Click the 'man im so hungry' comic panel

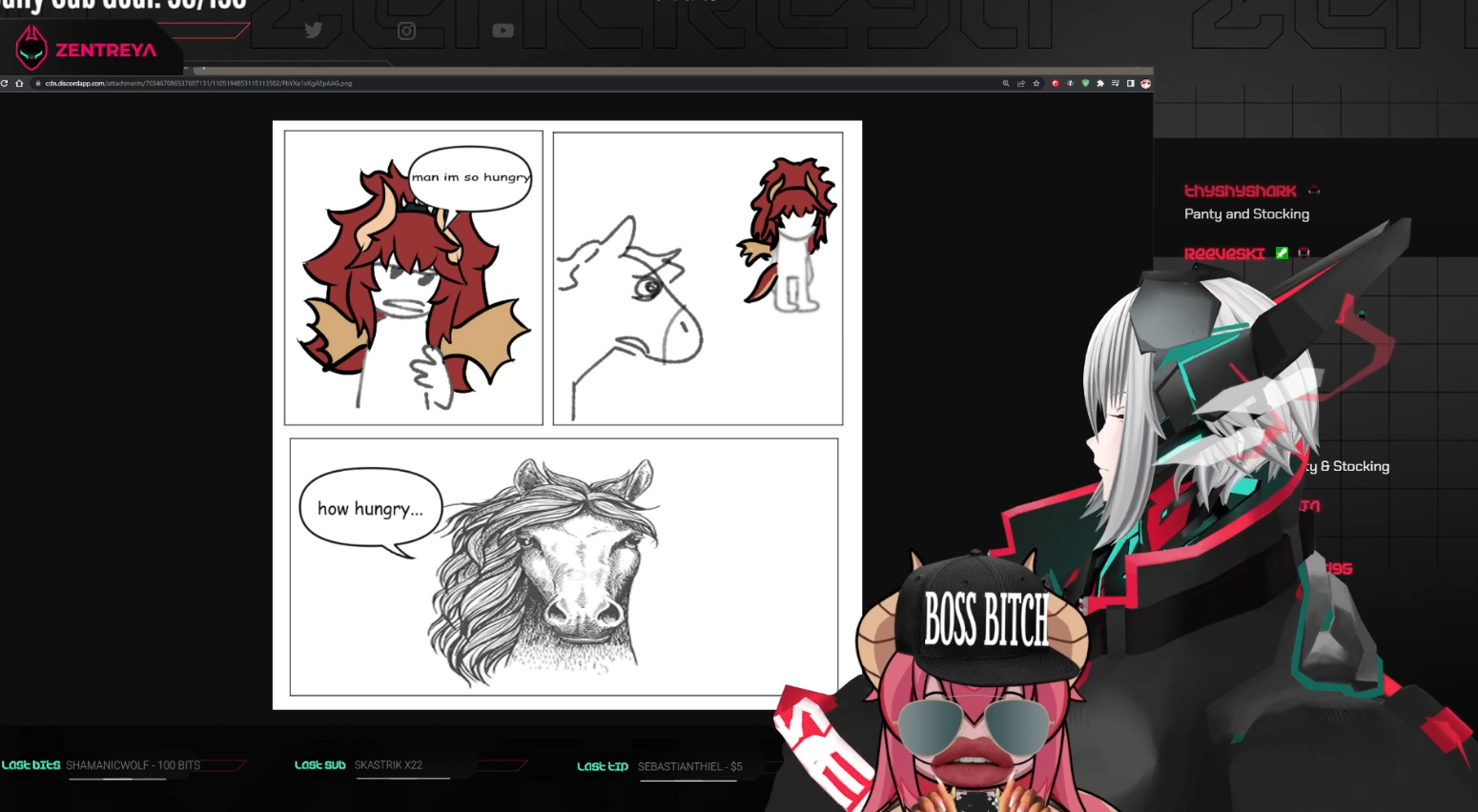(414, 277)
